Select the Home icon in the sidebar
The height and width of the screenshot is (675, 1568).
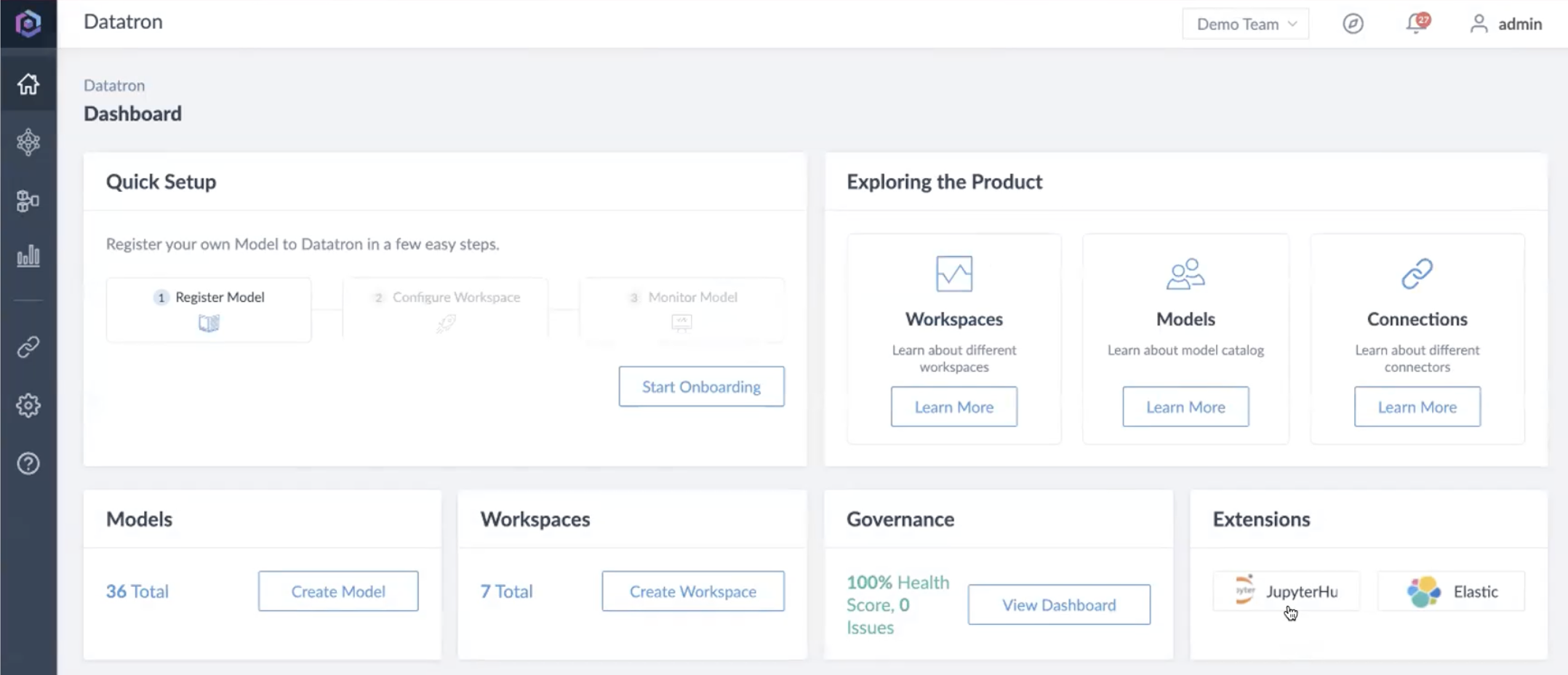point(28,84)
